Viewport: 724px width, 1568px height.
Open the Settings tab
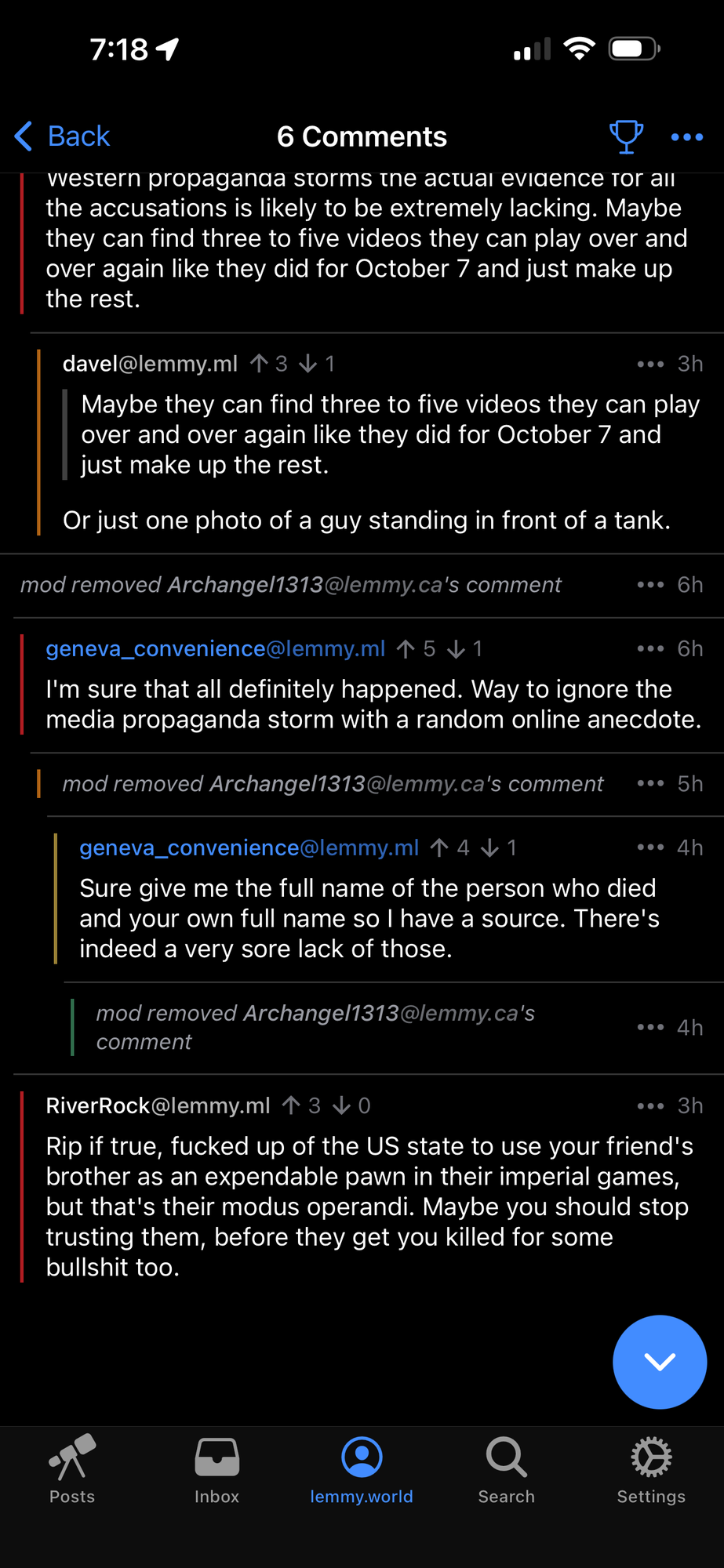tap(651, 1470)
